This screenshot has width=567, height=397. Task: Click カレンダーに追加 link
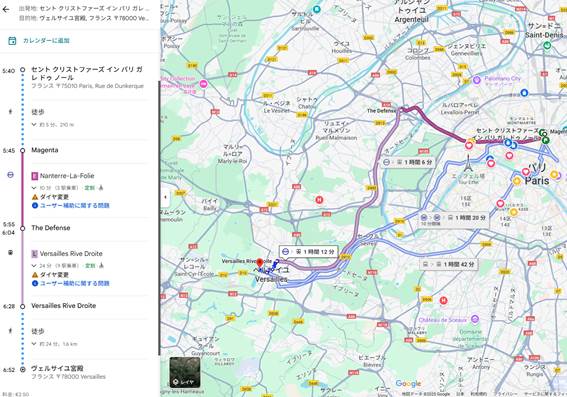click(46, 40)
